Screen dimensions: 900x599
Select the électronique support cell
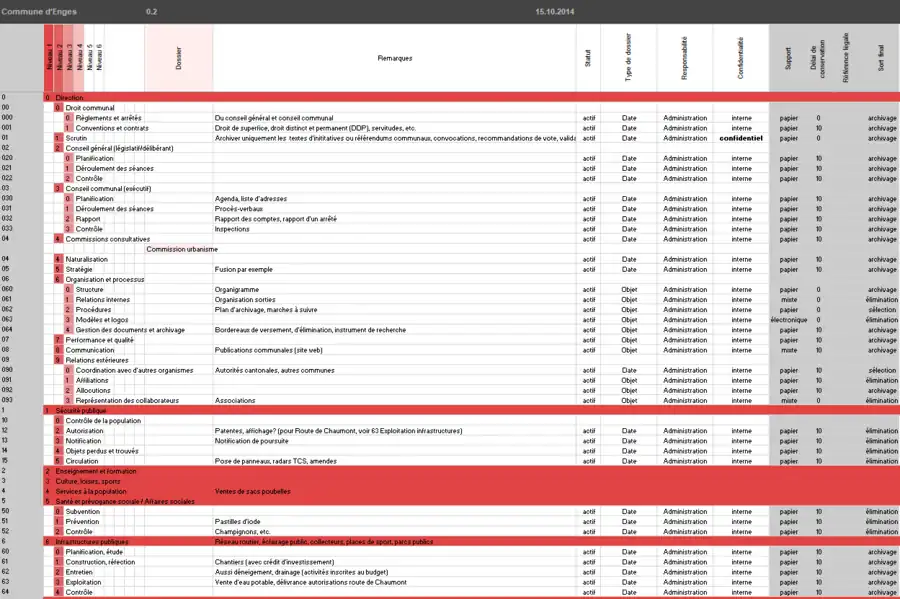(x=788, y=320)
